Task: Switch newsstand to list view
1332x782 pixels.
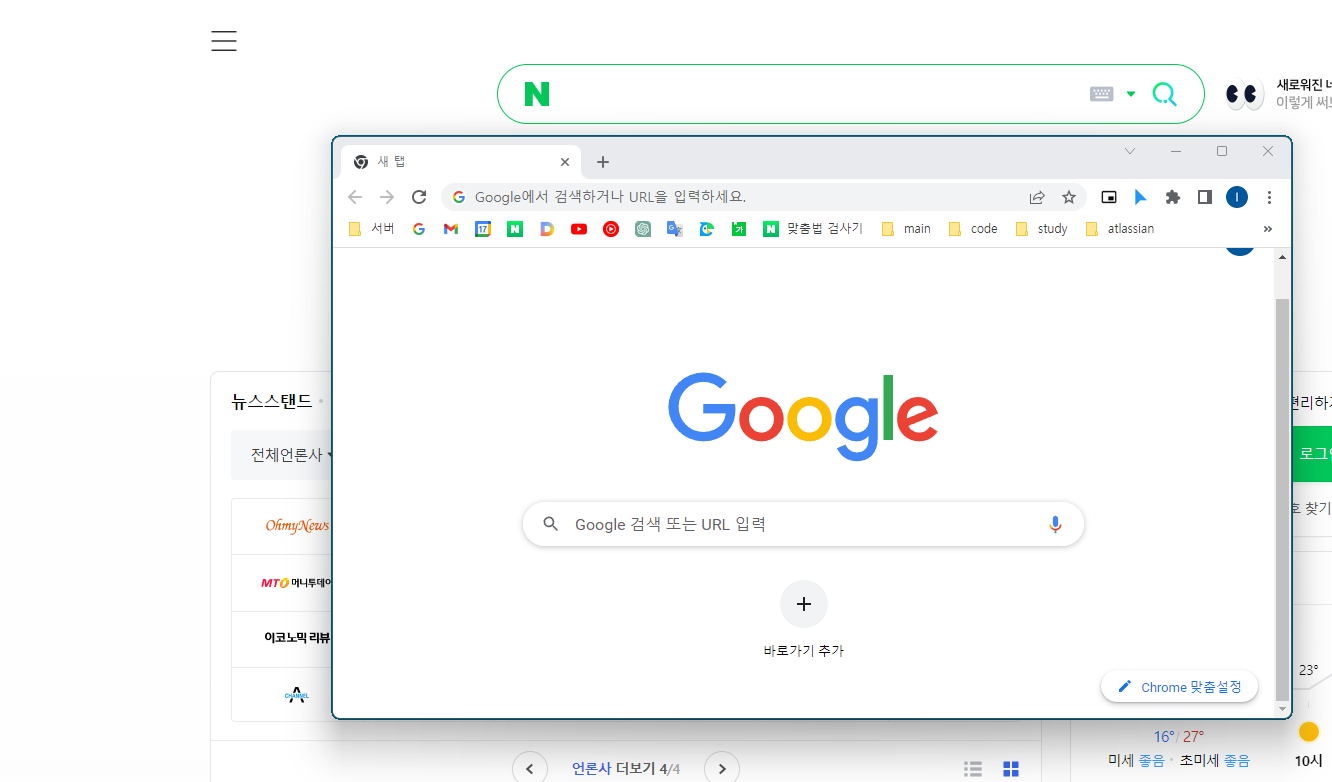Action: click(973, 769)
